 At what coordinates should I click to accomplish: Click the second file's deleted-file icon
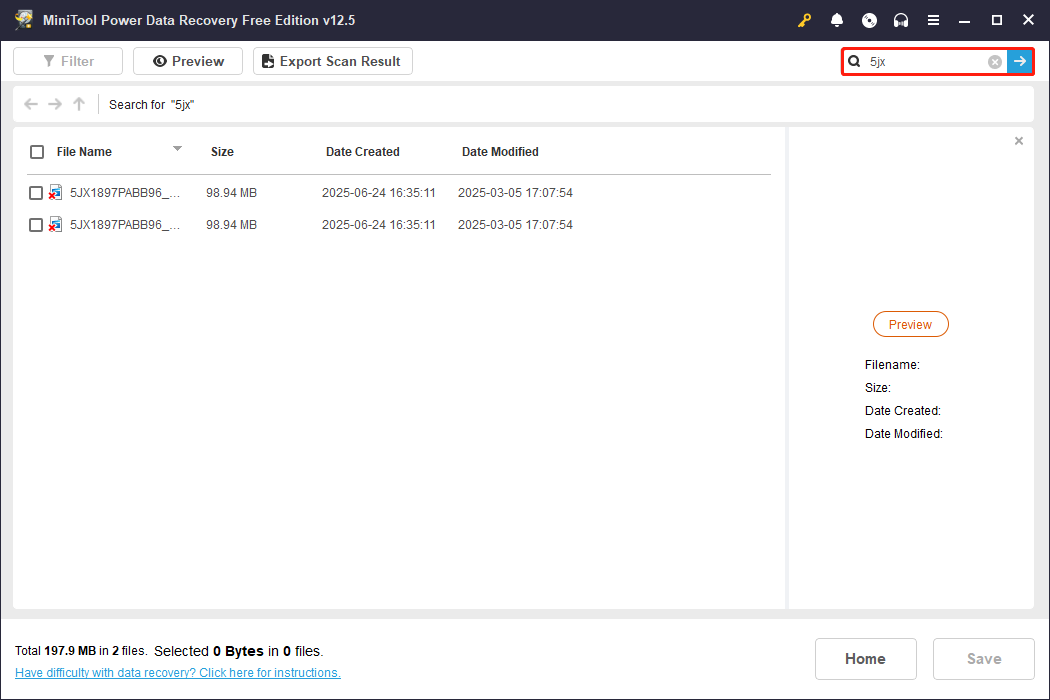(x=55, y=225)
